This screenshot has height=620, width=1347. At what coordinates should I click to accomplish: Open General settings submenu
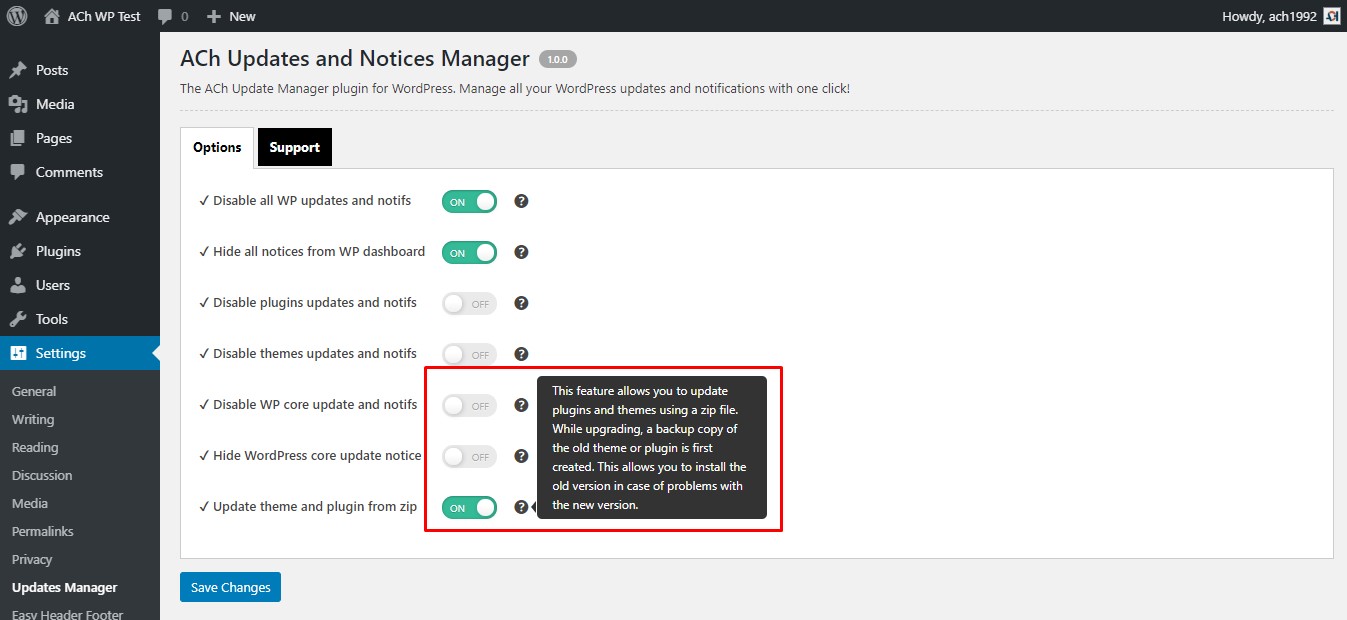point(34,392)
